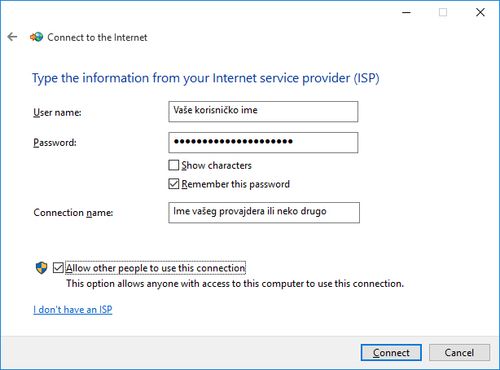Click the disabled maximize window button

coord(443,12)
